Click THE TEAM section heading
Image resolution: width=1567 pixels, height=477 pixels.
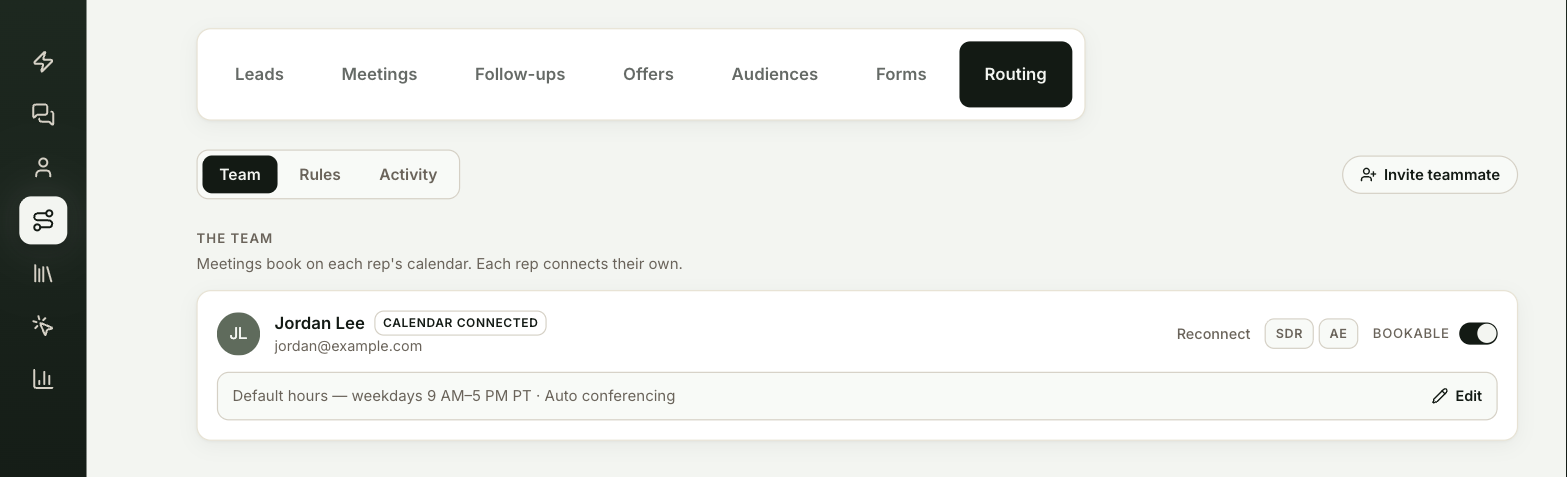(x=235, y=238)
